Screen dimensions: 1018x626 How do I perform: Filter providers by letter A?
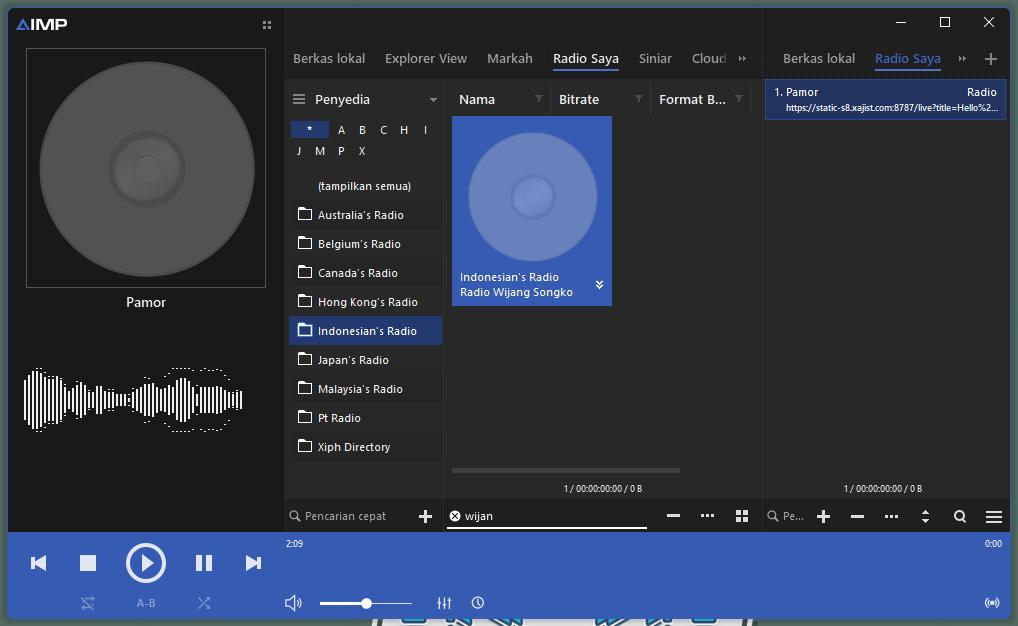pyautogui.click(x=341, y=130)
